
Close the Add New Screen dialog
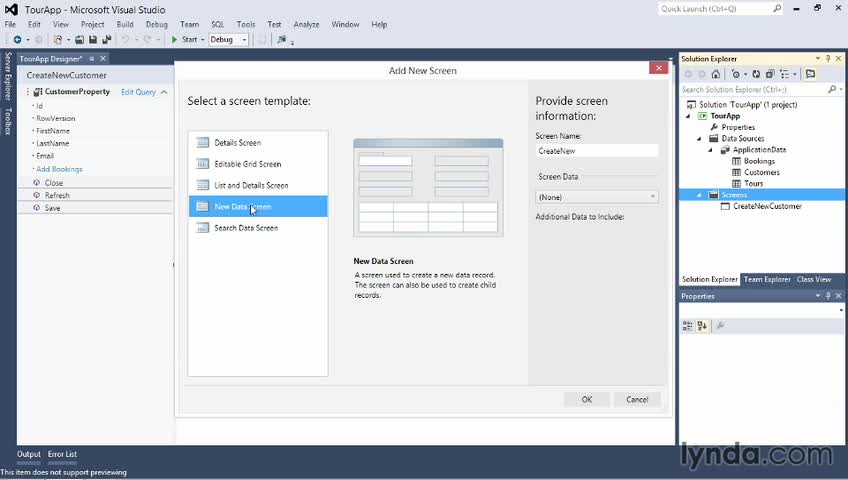(x=659, y=68)
